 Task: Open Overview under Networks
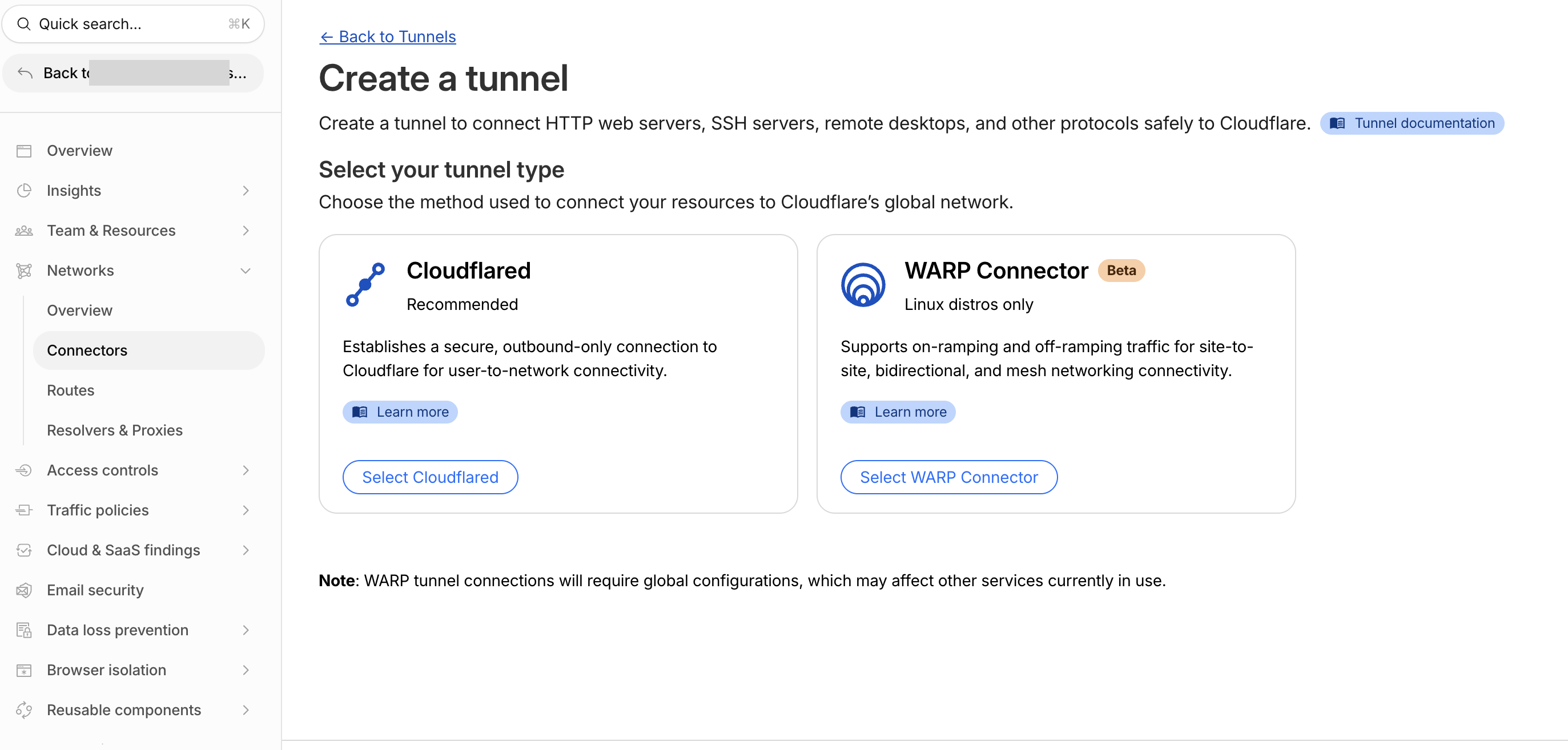pos(149,311)
